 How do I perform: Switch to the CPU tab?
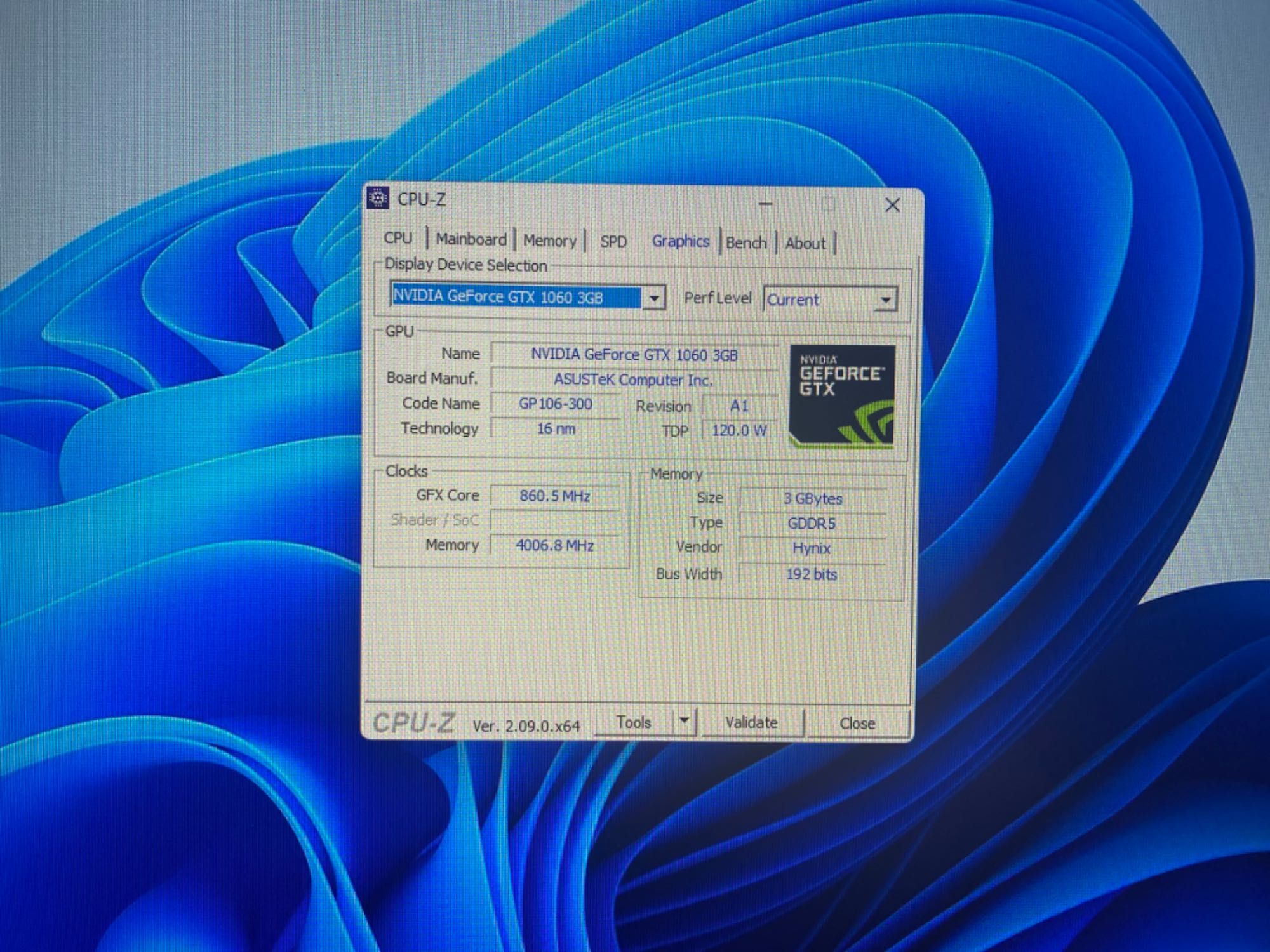point(398,238)
